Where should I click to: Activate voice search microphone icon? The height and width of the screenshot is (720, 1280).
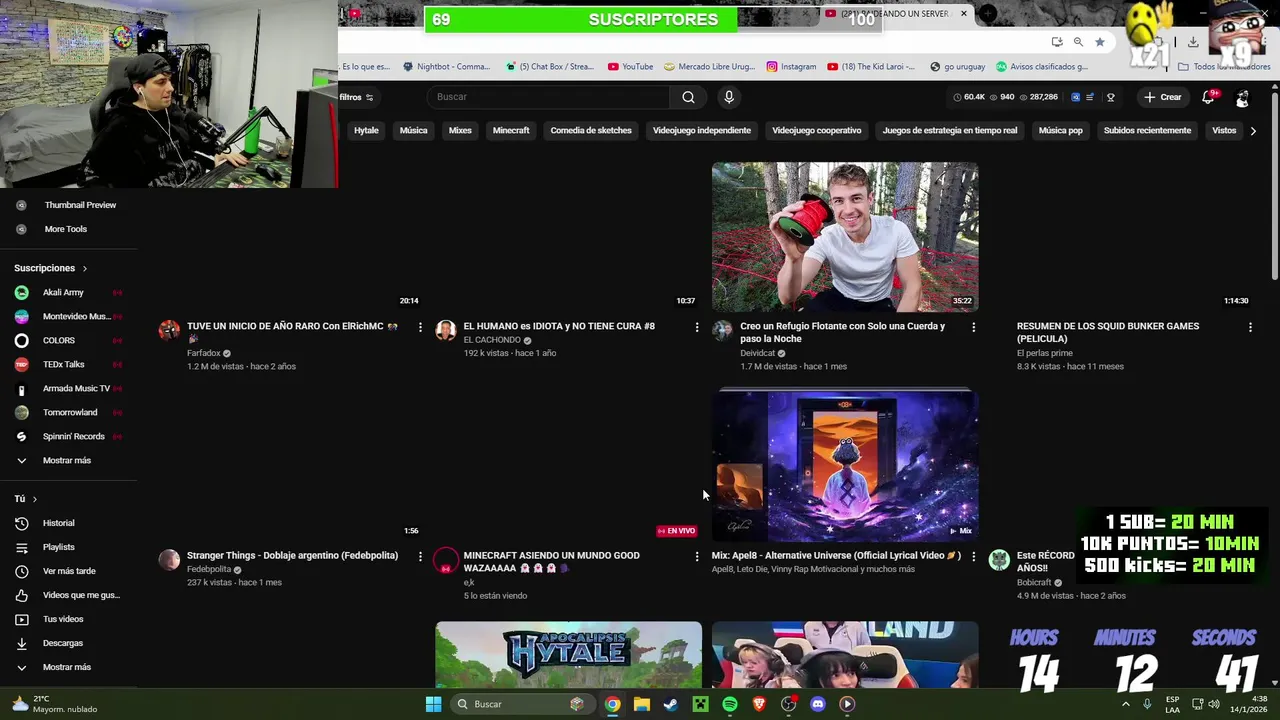729,97
